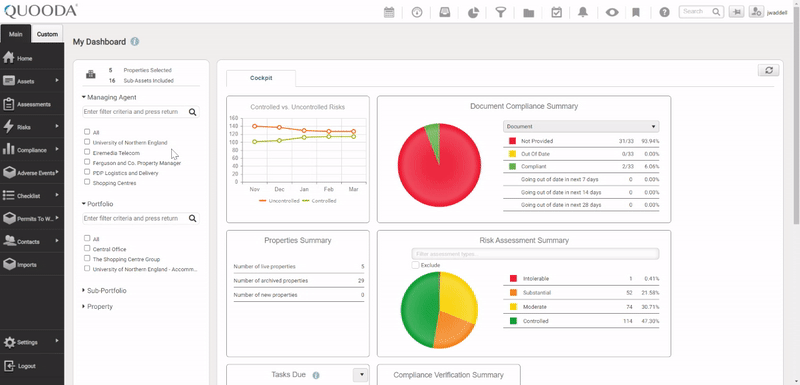Check the All box under Managing Agent
The height and width of the screenshot is (385, 800).
click(x=87, y=132)
